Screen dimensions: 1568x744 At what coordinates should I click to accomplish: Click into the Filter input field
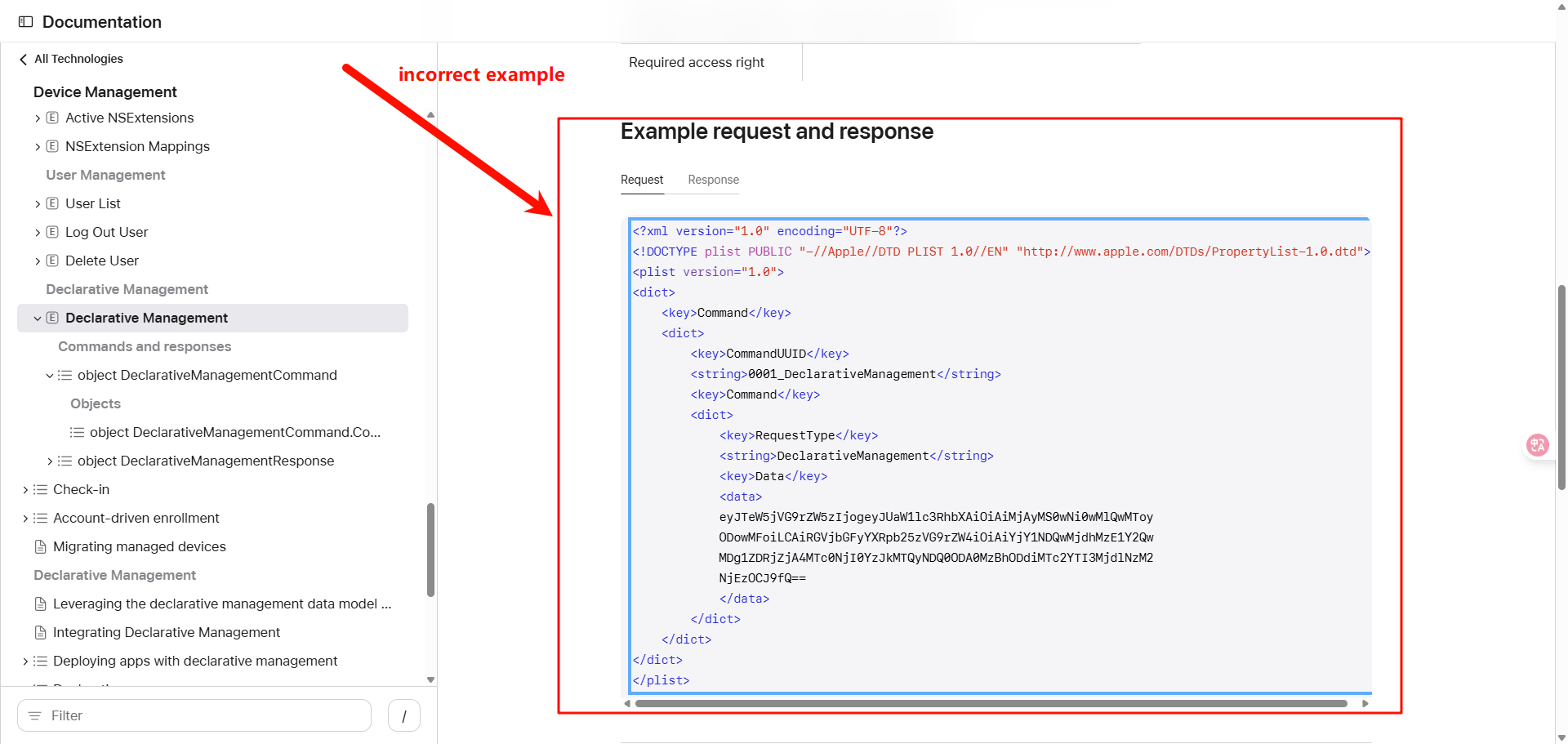(x=204, y=716)
